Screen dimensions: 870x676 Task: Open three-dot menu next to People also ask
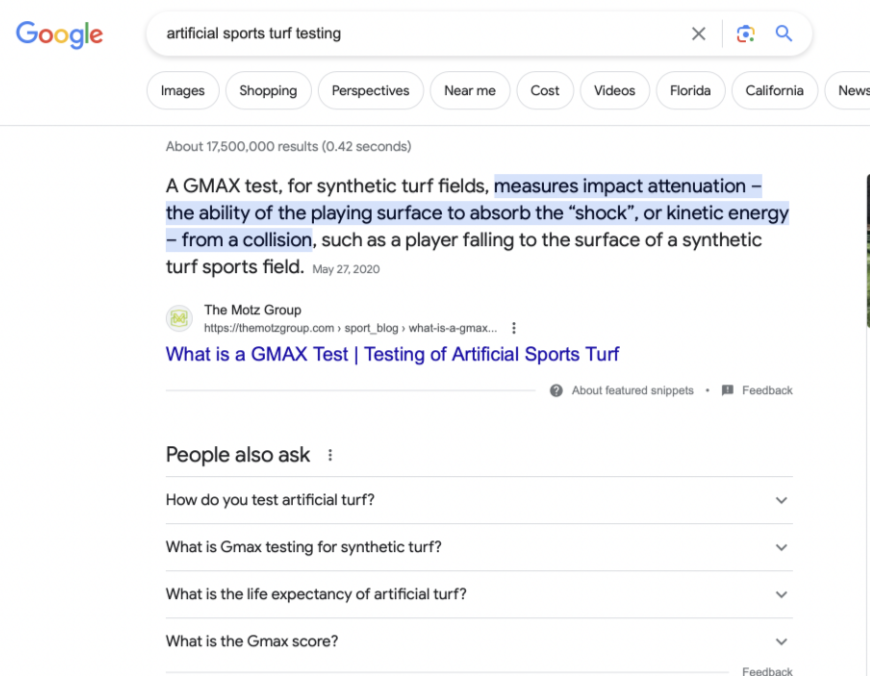pos(330,455)
